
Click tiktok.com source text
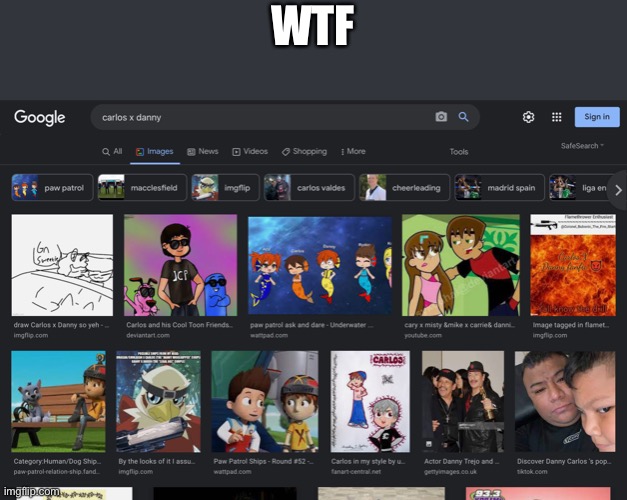[532, 472]
